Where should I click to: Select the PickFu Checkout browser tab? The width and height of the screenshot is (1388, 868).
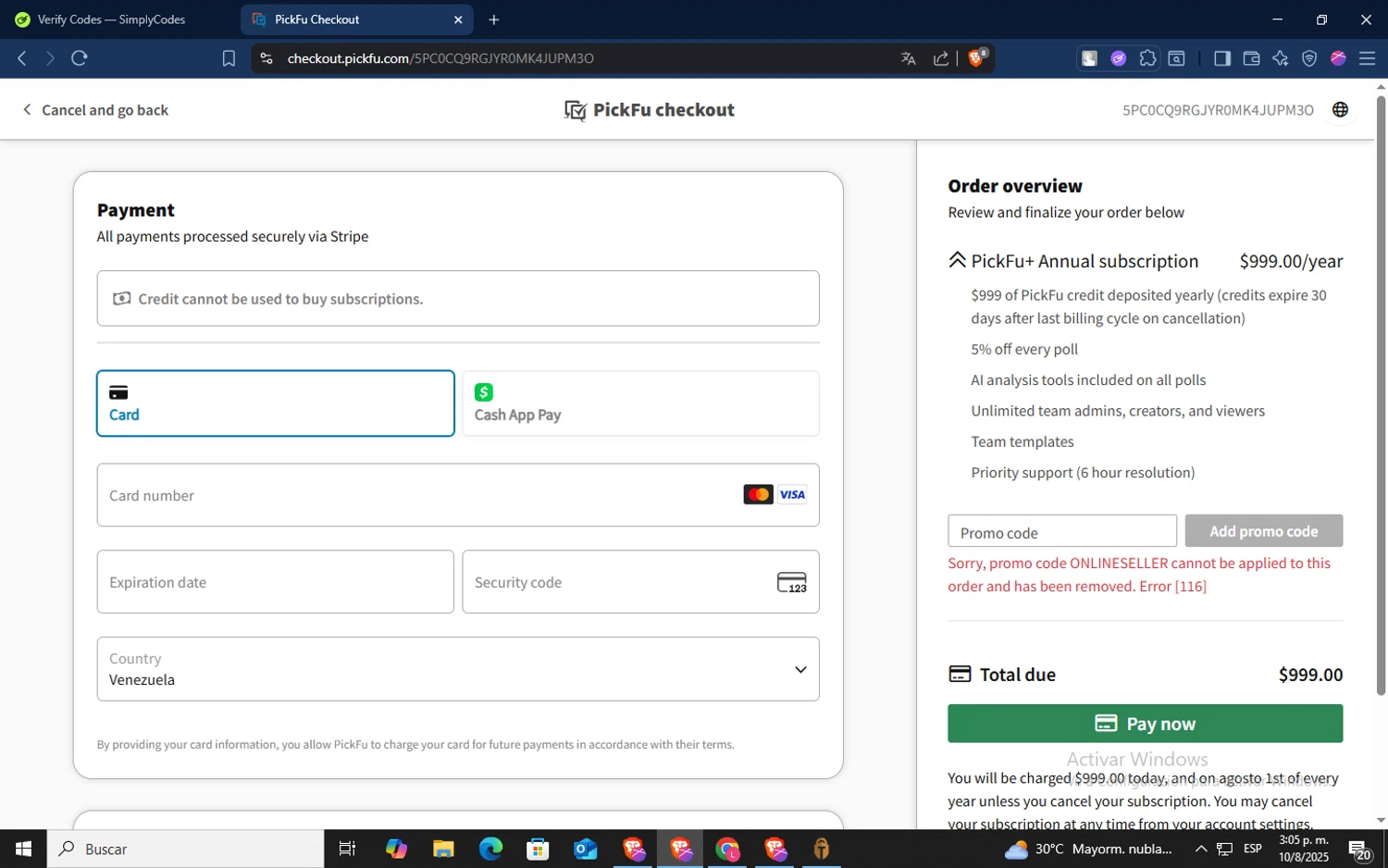click(x=356, y=19)
